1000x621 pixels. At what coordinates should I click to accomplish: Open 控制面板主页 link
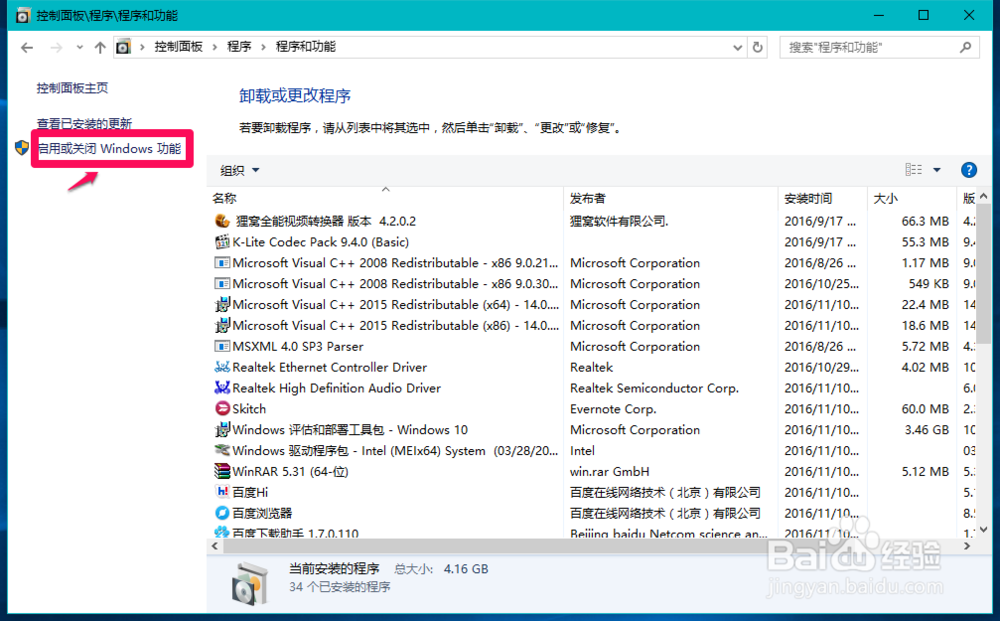(72, 88)
